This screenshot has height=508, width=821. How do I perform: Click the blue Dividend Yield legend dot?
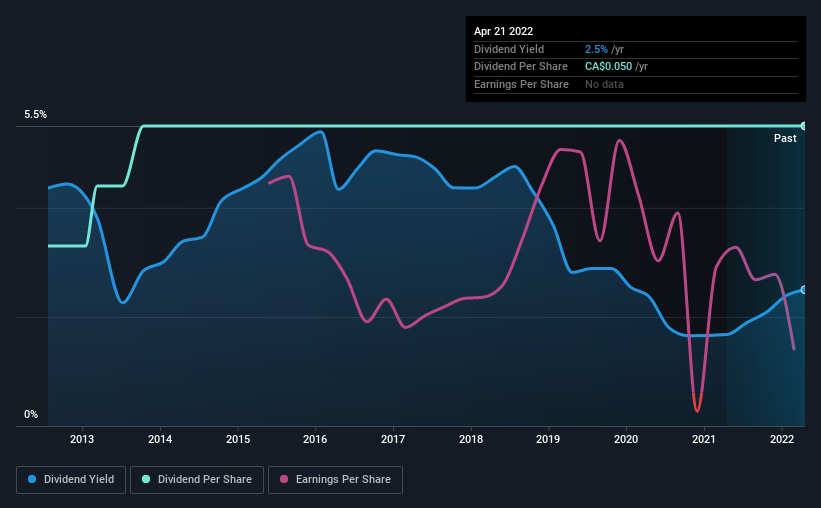[32, 479]
